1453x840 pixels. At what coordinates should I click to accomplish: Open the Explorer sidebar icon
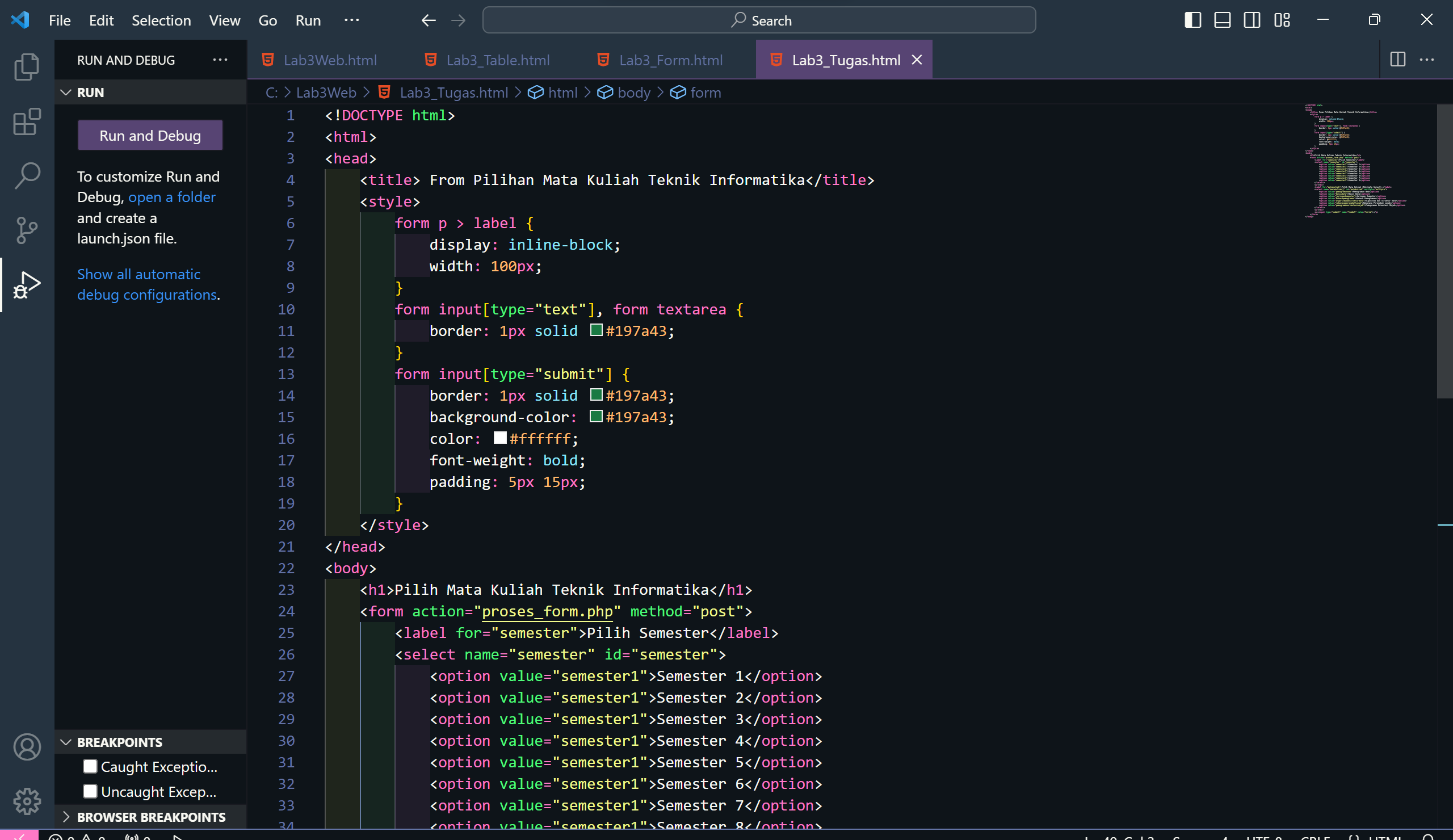pos(27,66)
